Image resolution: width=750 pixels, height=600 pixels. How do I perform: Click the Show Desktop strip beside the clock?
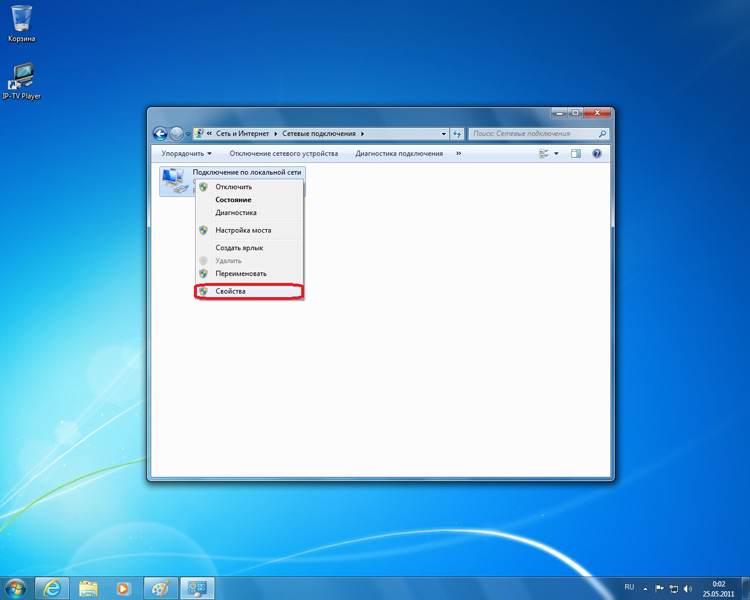pos(745,589)
